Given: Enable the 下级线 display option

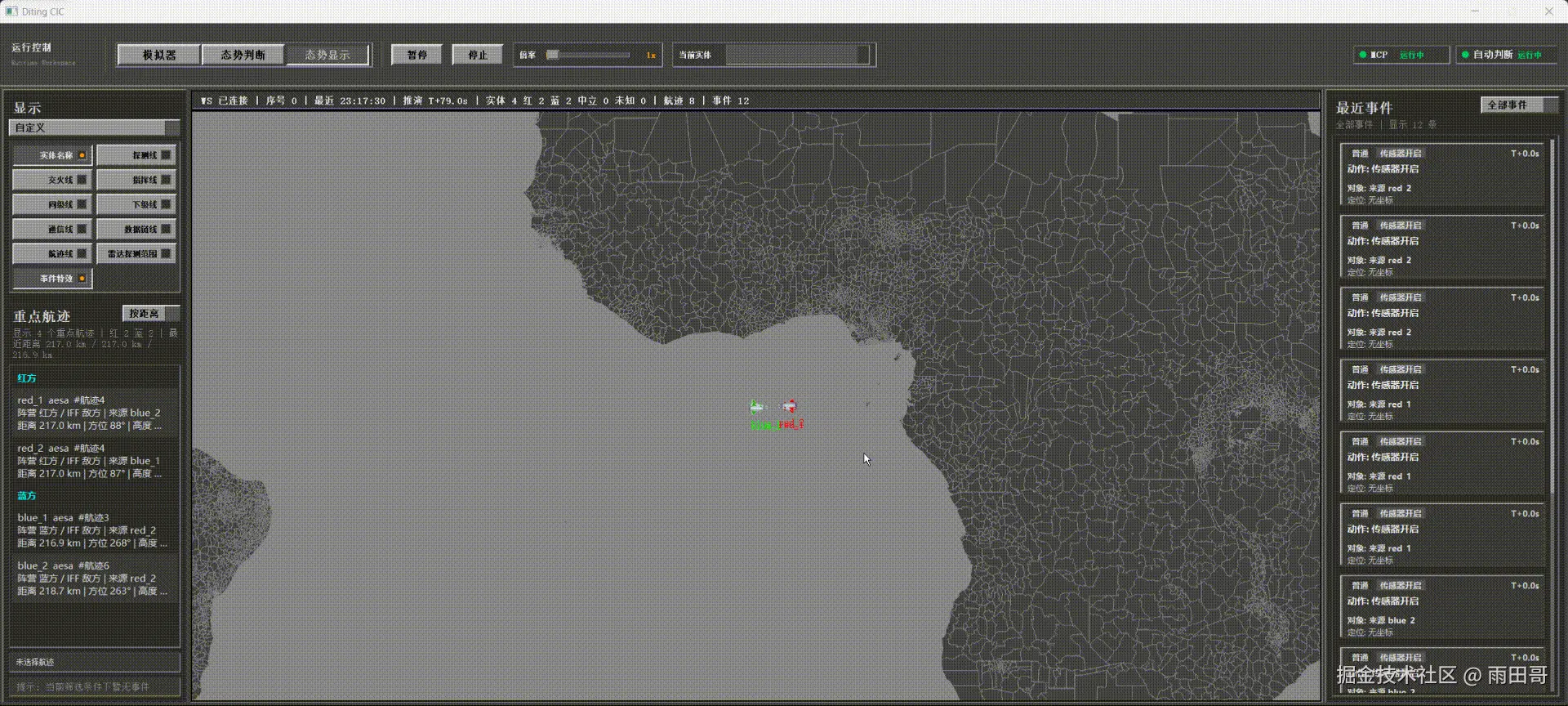Looking at the screenshot, I should (x=136, y=204).
